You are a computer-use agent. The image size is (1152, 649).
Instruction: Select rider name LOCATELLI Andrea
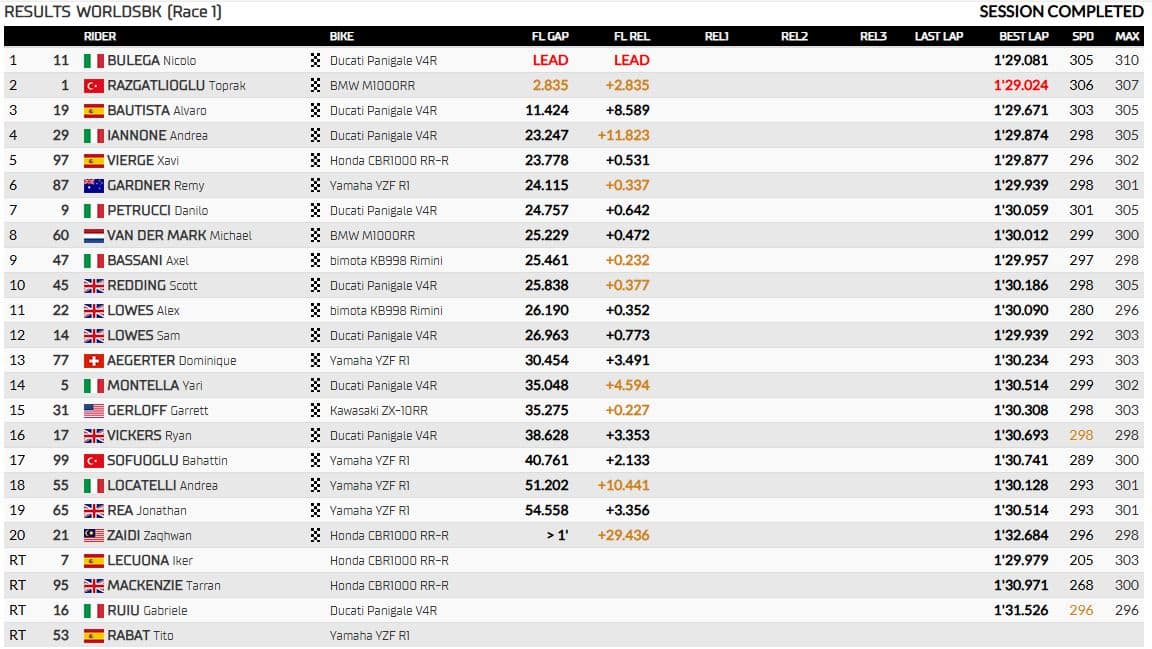(x=162, y=485)
